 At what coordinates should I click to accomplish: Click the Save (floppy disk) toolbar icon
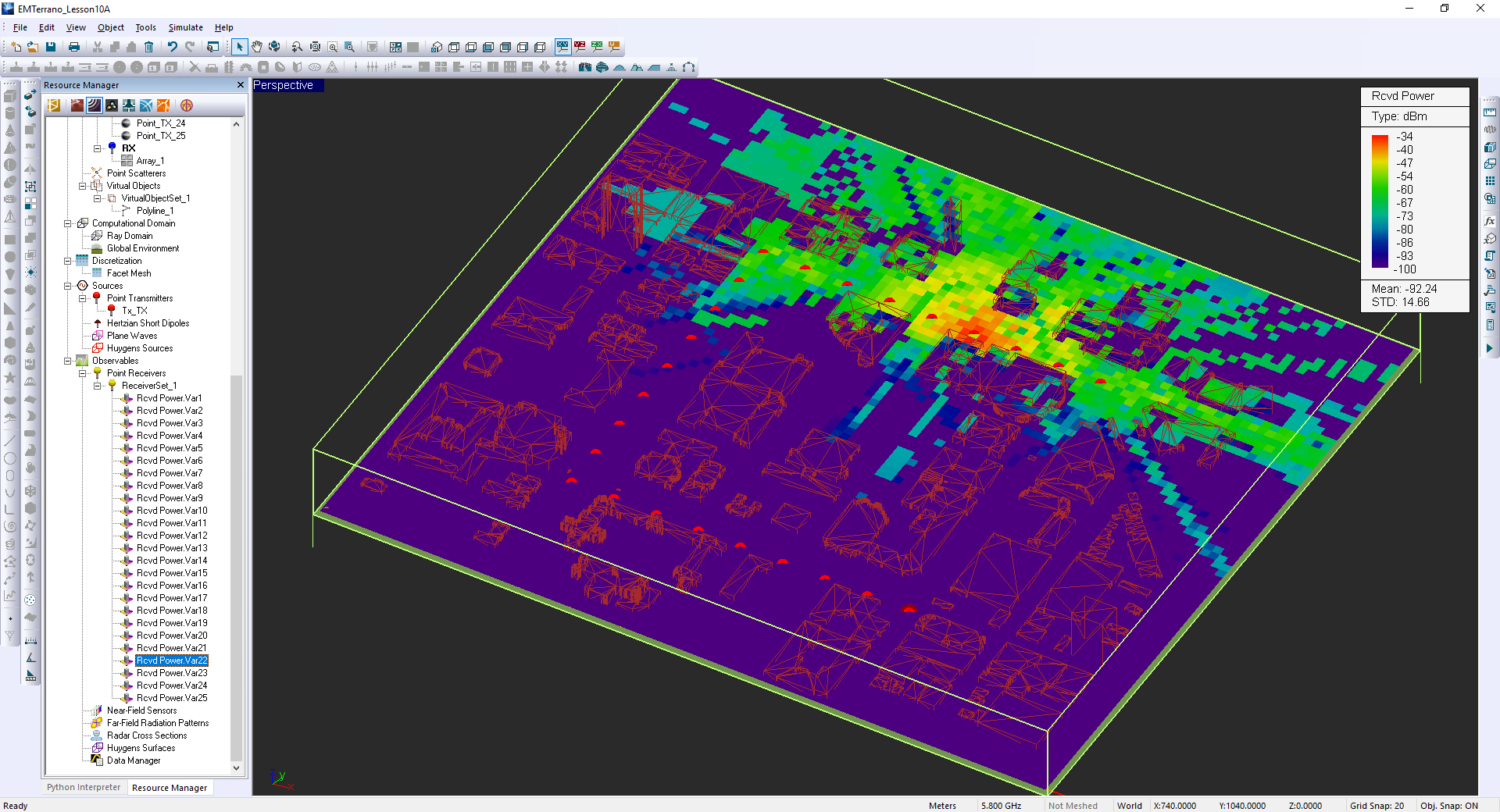tap(51, 47)
